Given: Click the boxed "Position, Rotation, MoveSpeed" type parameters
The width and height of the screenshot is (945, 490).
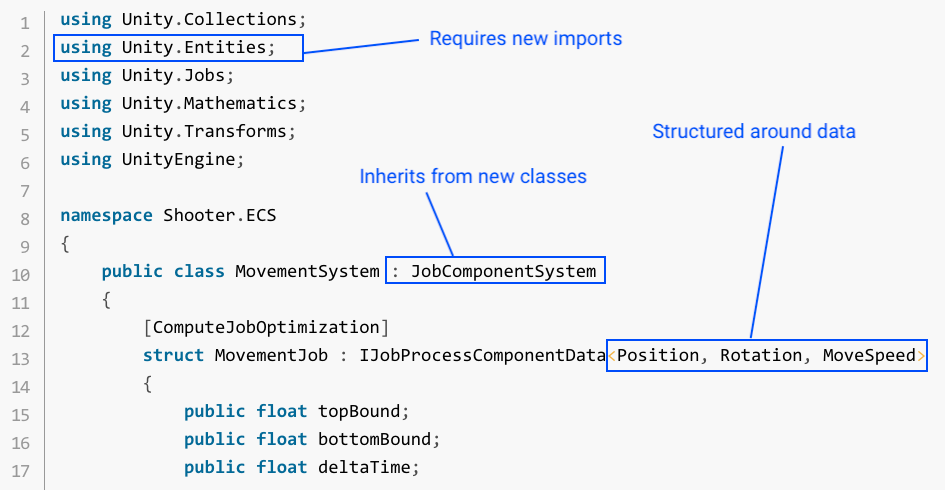Looking at the screenshot, I should (767, 355).
